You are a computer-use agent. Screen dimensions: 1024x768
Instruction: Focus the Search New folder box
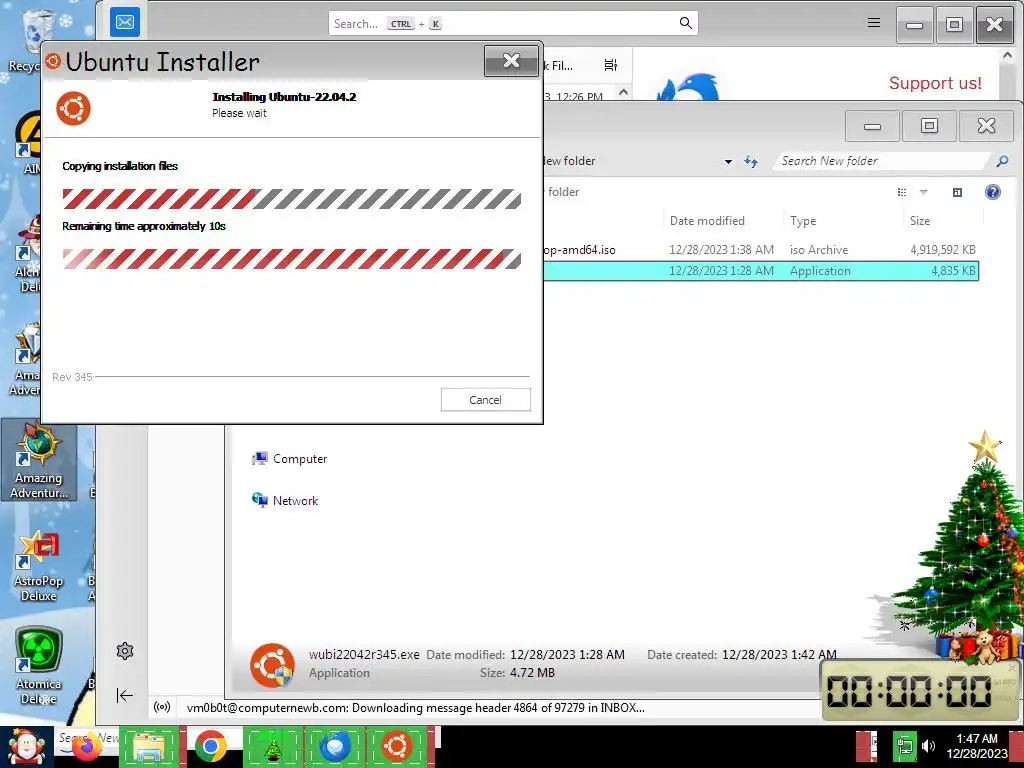pyautogui.click(x=882, y=161)
